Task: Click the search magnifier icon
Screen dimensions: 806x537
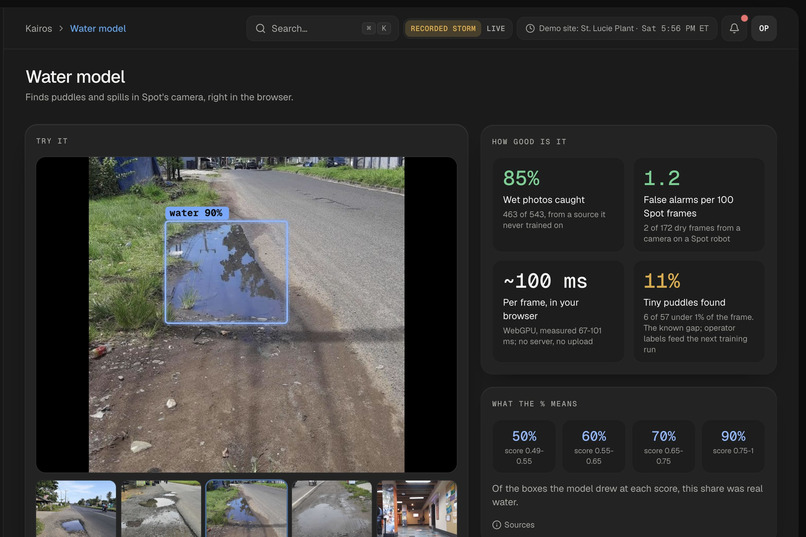Action: coord(261,28)
